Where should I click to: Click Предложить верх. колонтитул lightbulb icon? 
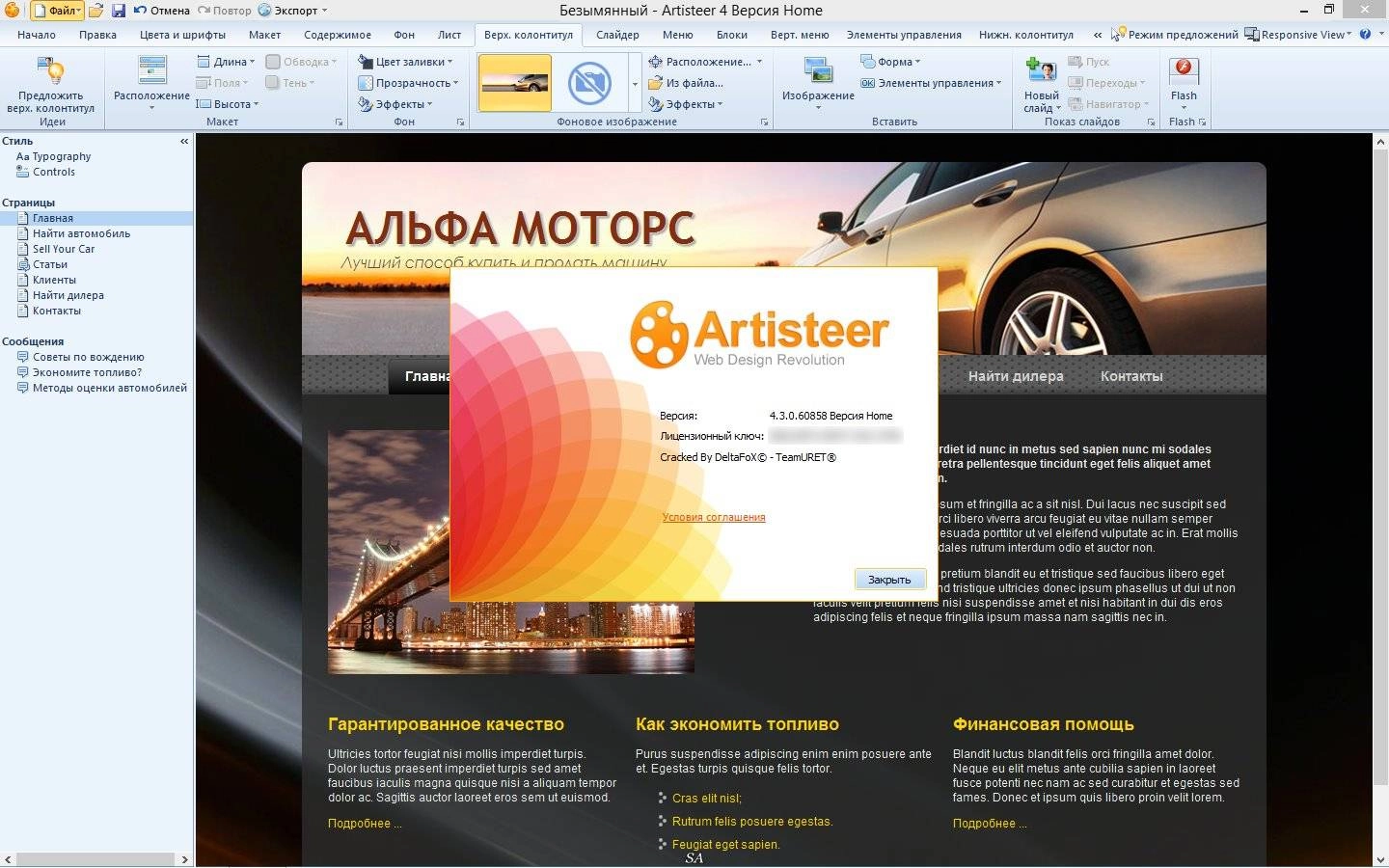click(50, 71)
